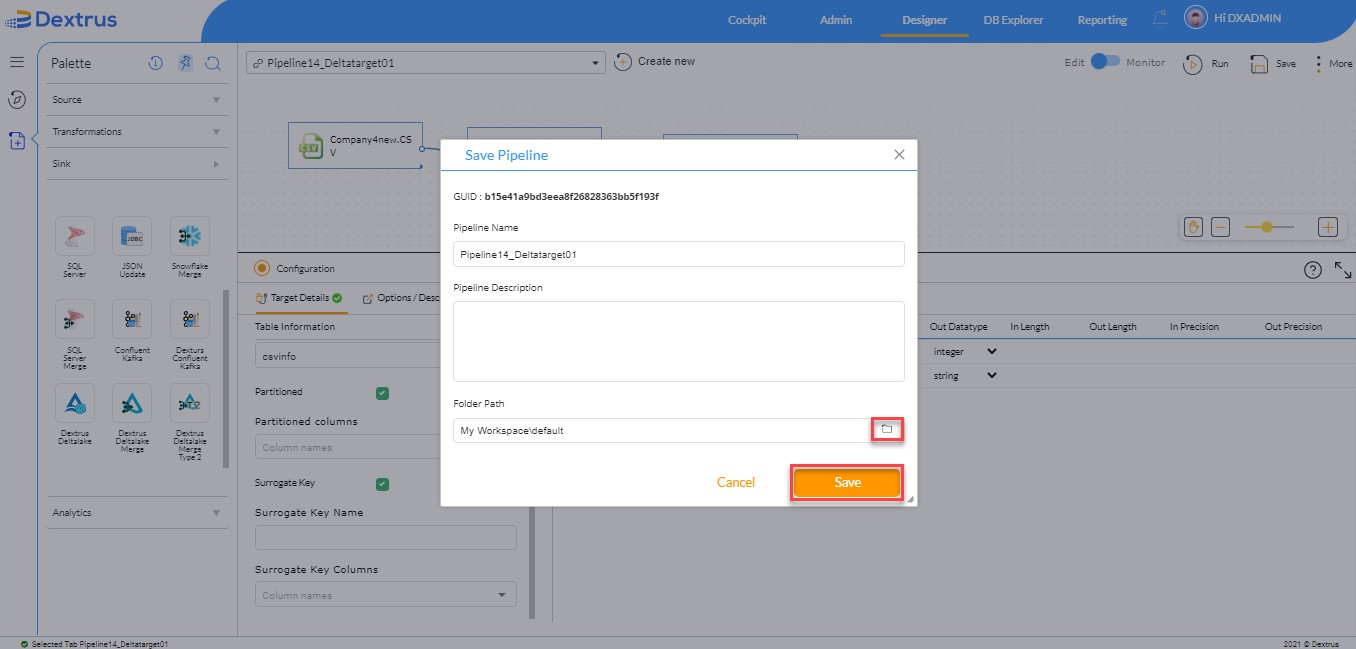Click the canvas pan hand tool

[1192, 227]
